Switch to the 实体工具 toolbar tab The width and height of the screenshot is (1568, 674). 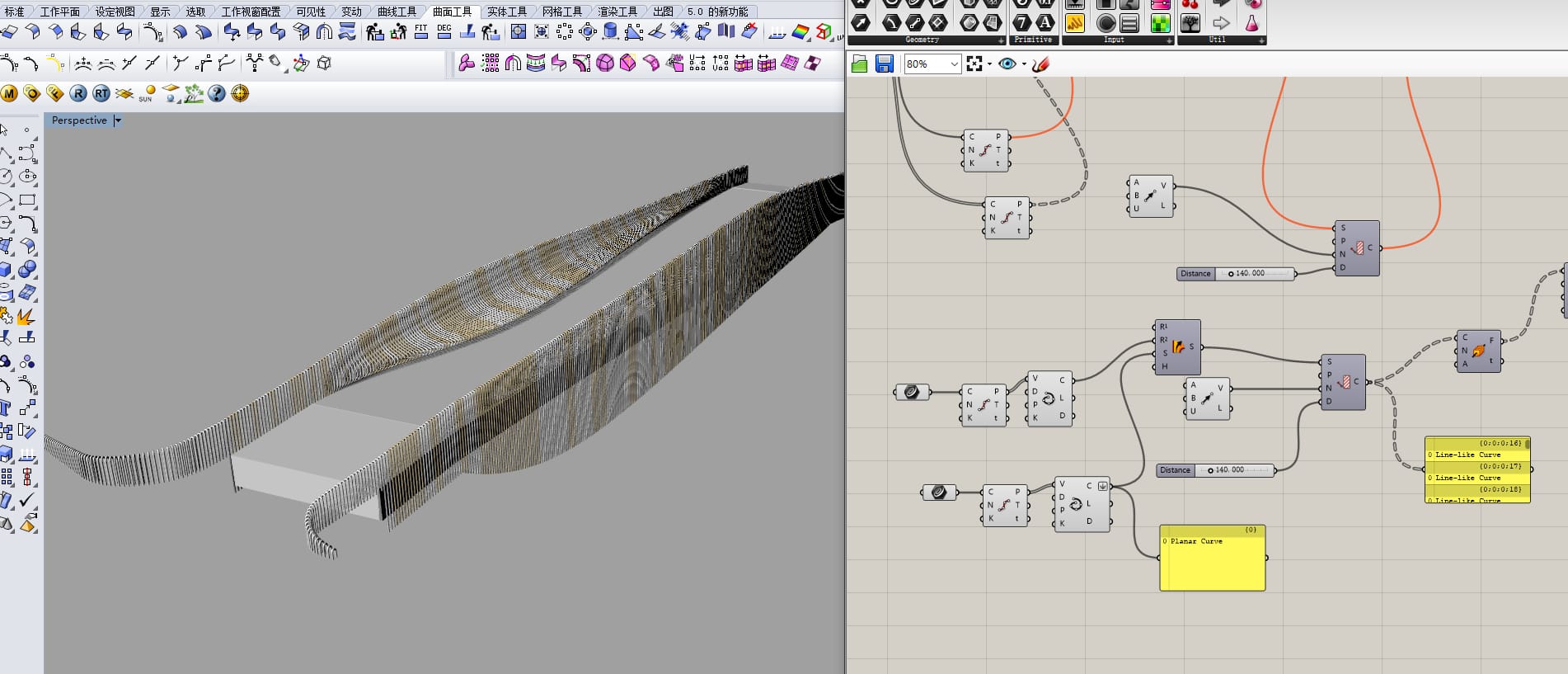point(506,12)
